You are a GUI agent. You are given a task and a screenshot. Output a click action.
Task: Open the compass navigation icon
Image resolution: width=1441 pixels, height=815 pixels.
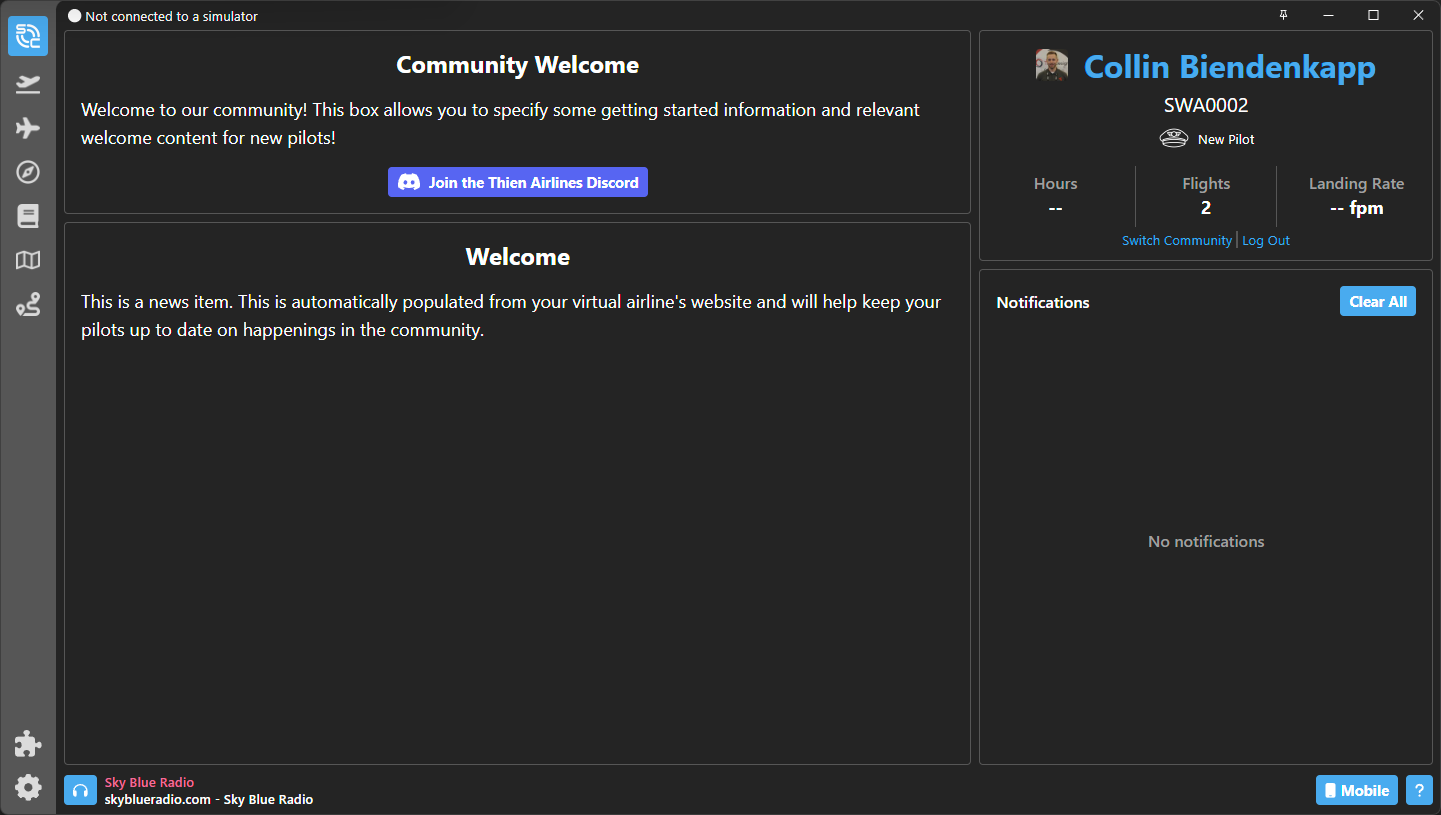(28, 172)
